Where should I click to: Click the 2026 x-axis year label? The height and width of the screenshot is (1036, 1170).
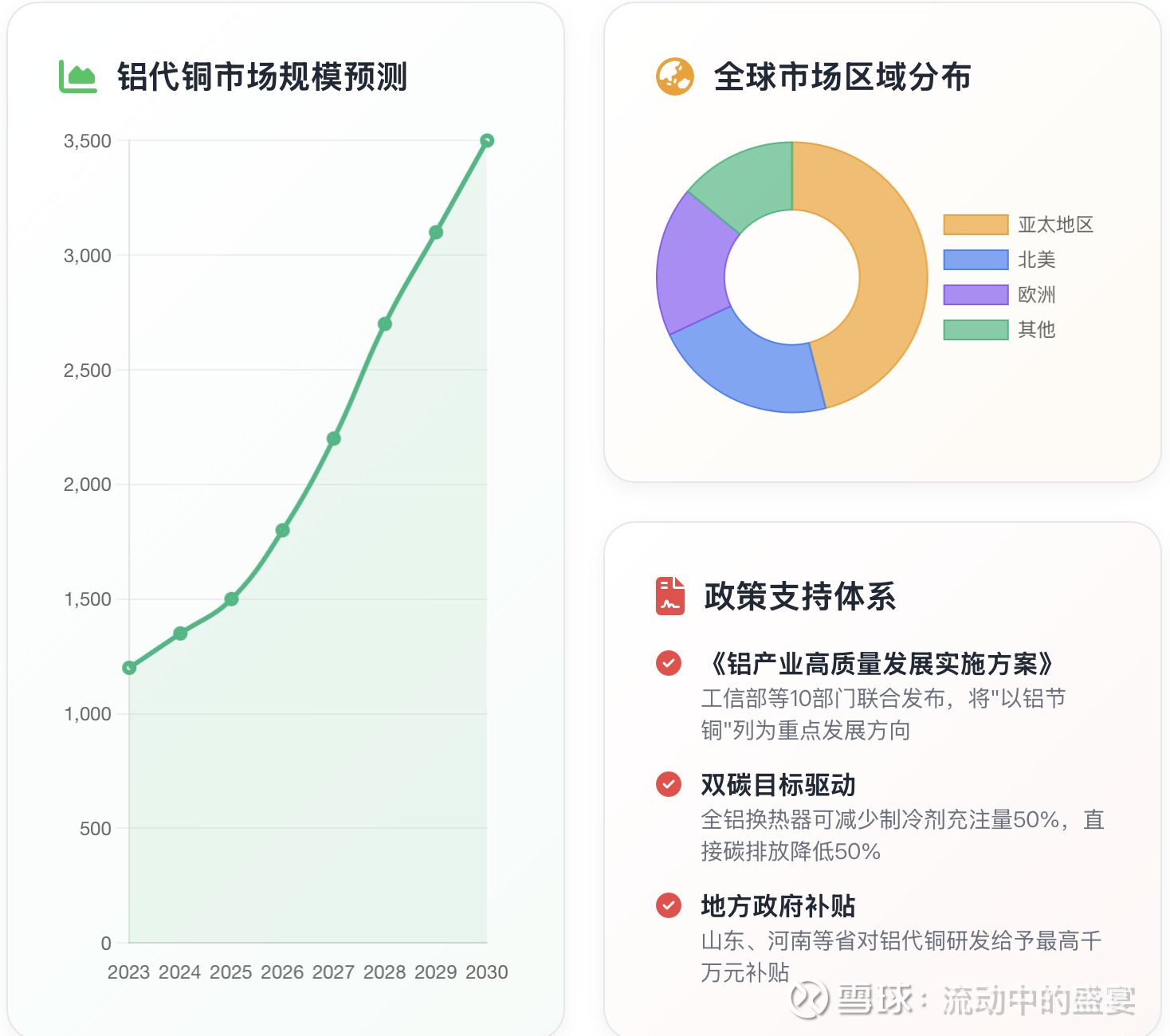(x=282, y=972)
